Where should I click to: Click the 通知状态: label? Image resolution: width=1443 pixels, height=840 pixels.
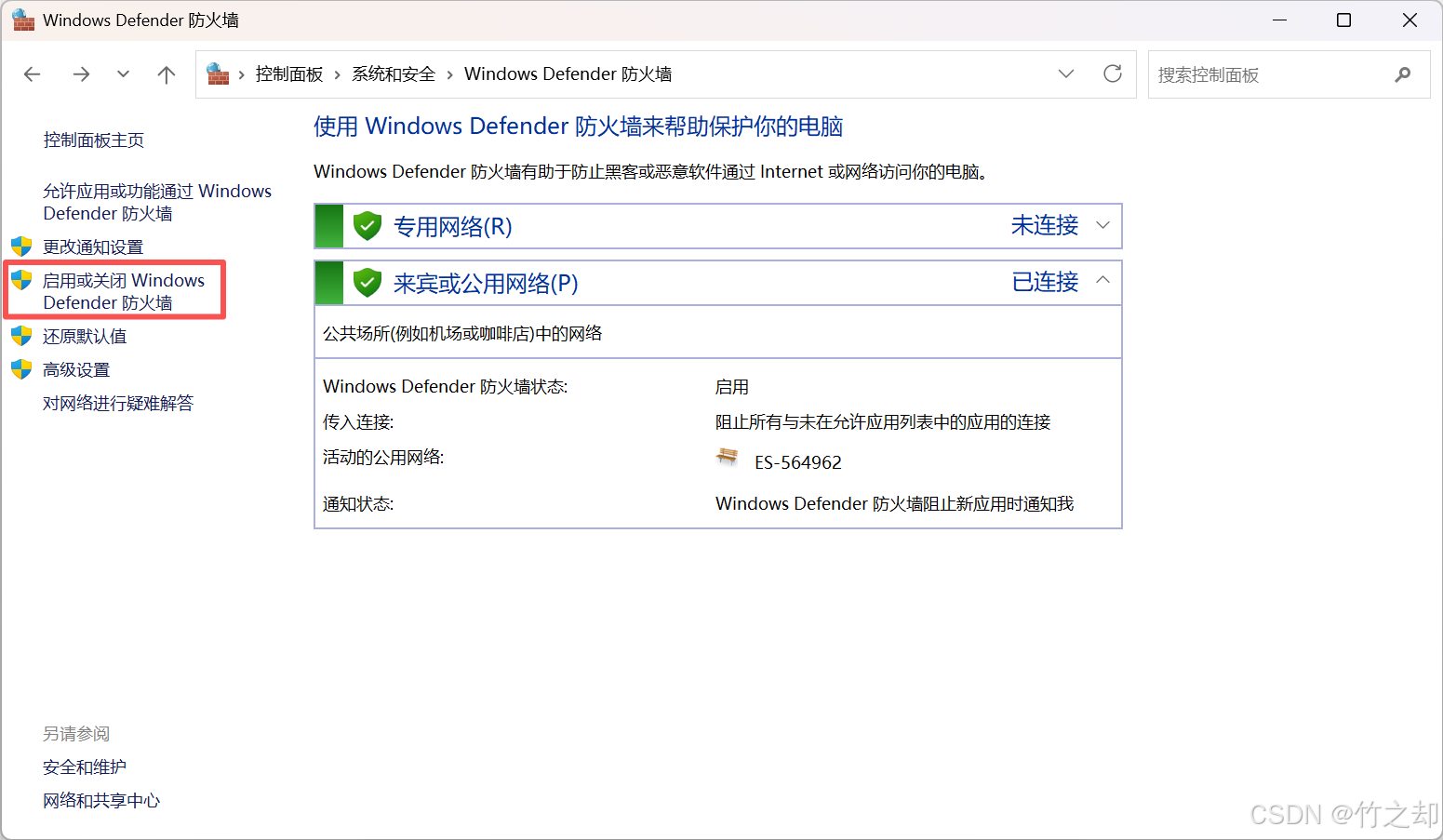[x=358, y=504]
